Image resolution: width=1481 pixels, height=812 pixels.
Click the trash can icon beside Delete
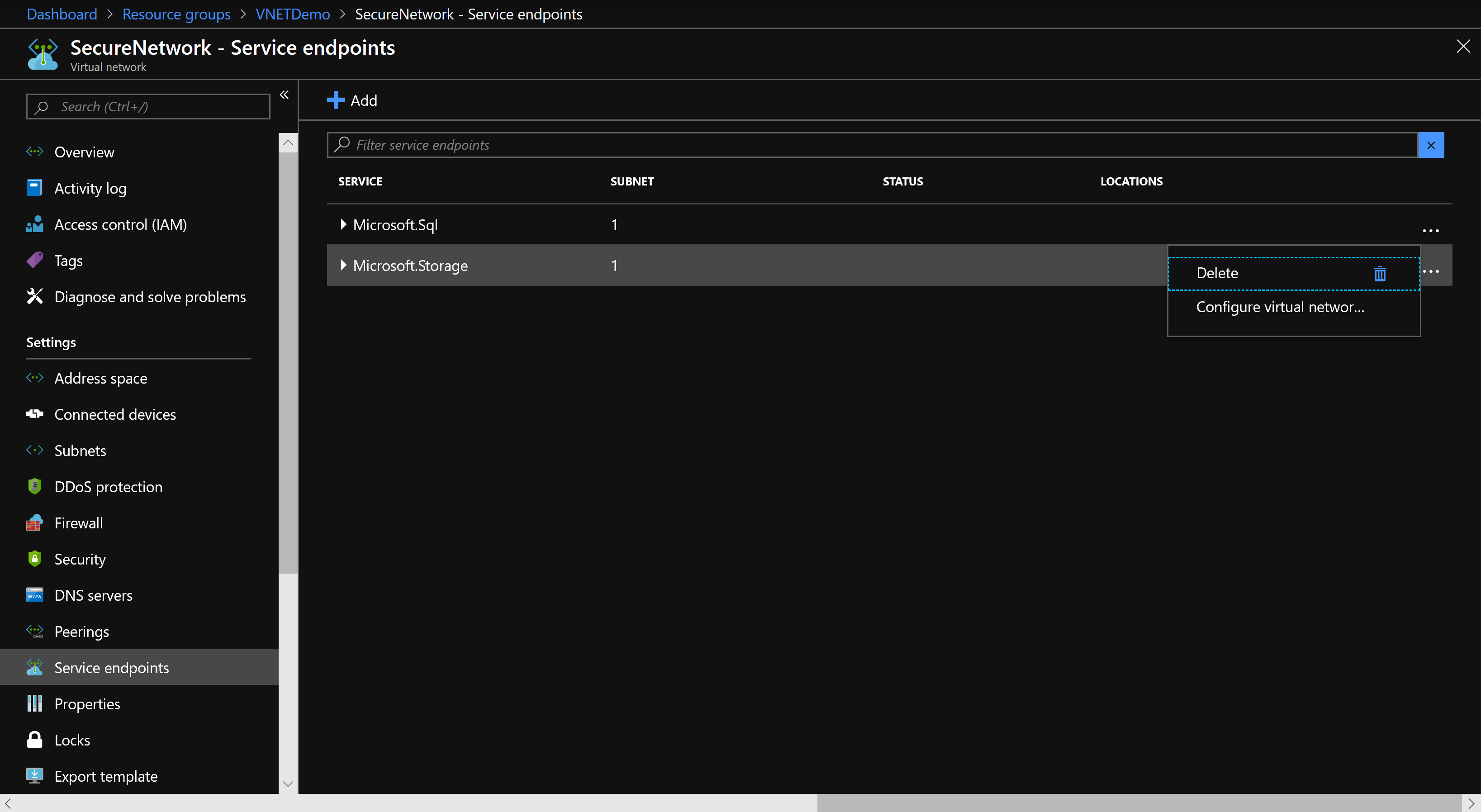[1380, 274]
